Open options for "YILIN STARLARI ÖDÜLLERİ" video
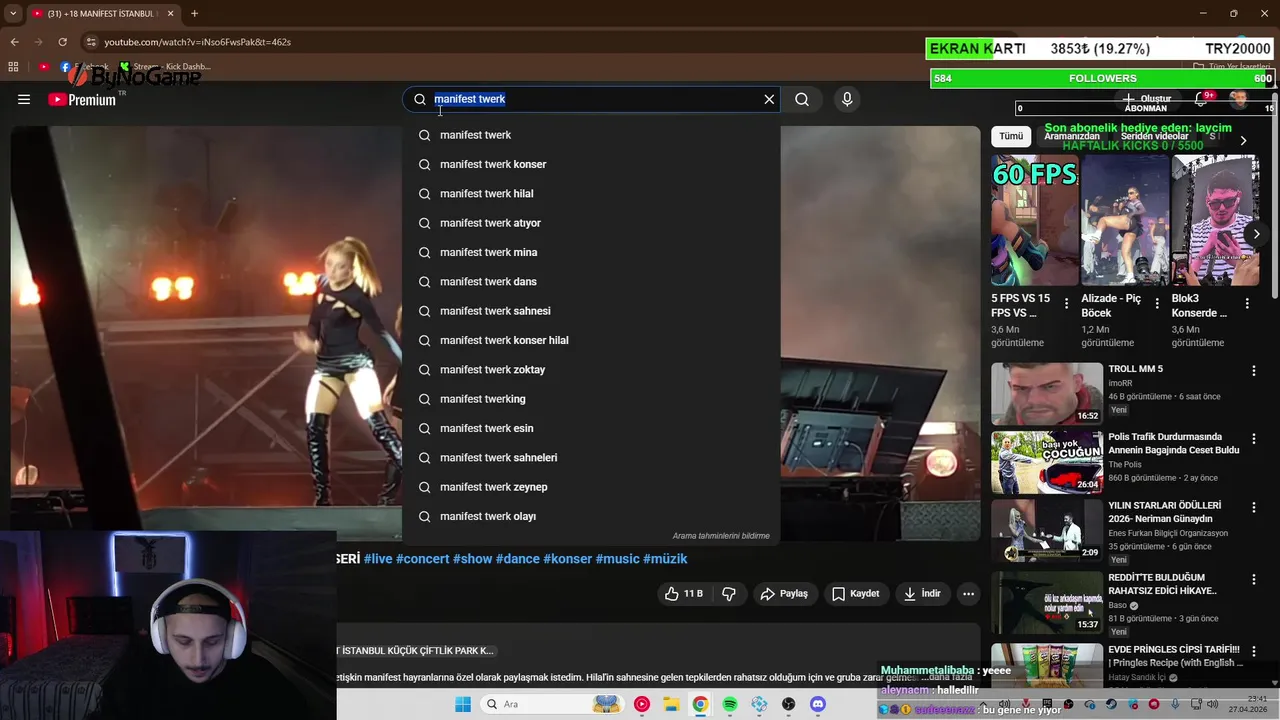This screenshot has width=1280, height=720. pyautogui.click(x=1253, y=508)
